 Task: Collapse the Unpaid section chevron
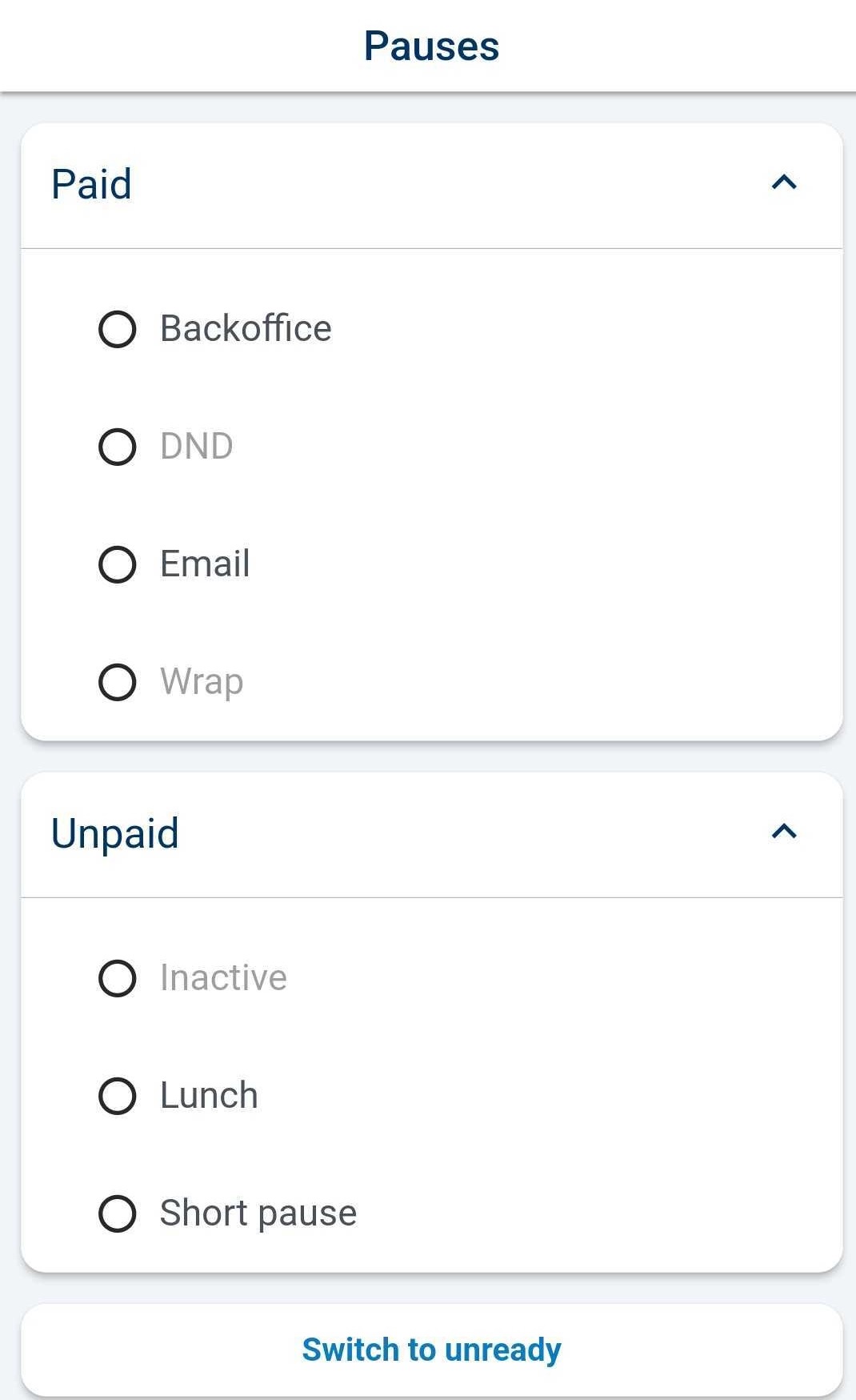pyautogui.click(x=784, y=832)
